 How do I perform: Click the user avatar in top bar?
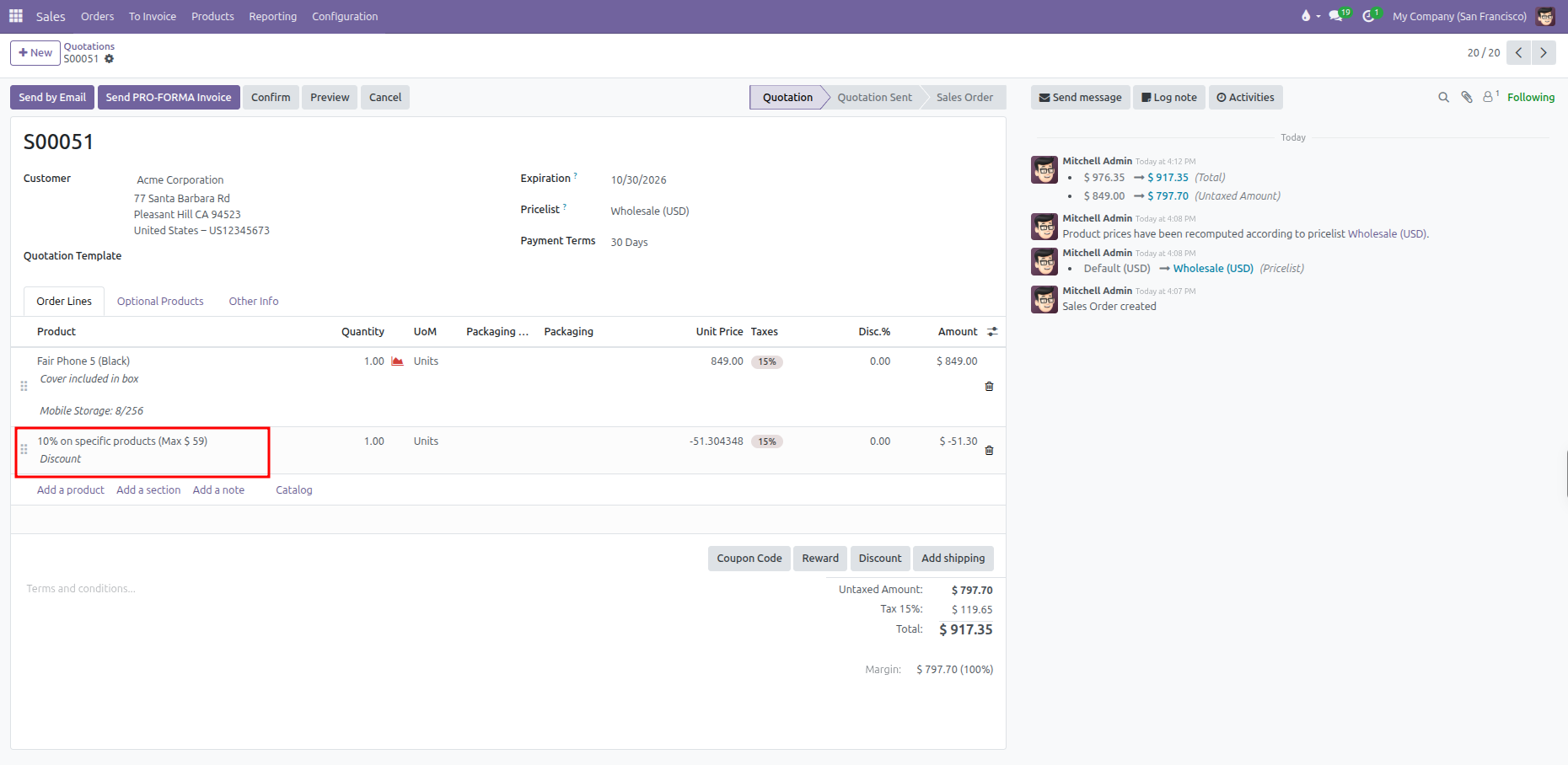(x=1545, y=16)
